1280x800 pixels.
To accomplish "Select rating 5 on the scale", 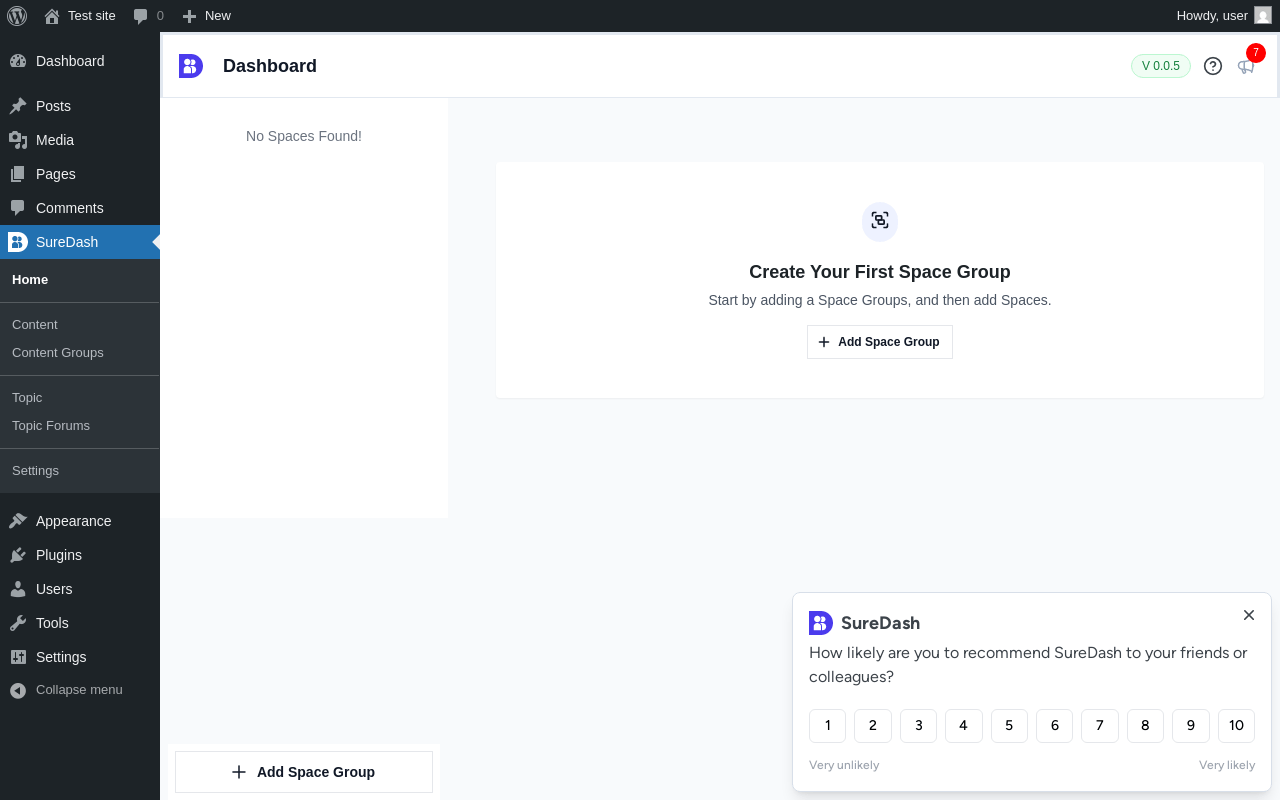I will (1009, 726).
